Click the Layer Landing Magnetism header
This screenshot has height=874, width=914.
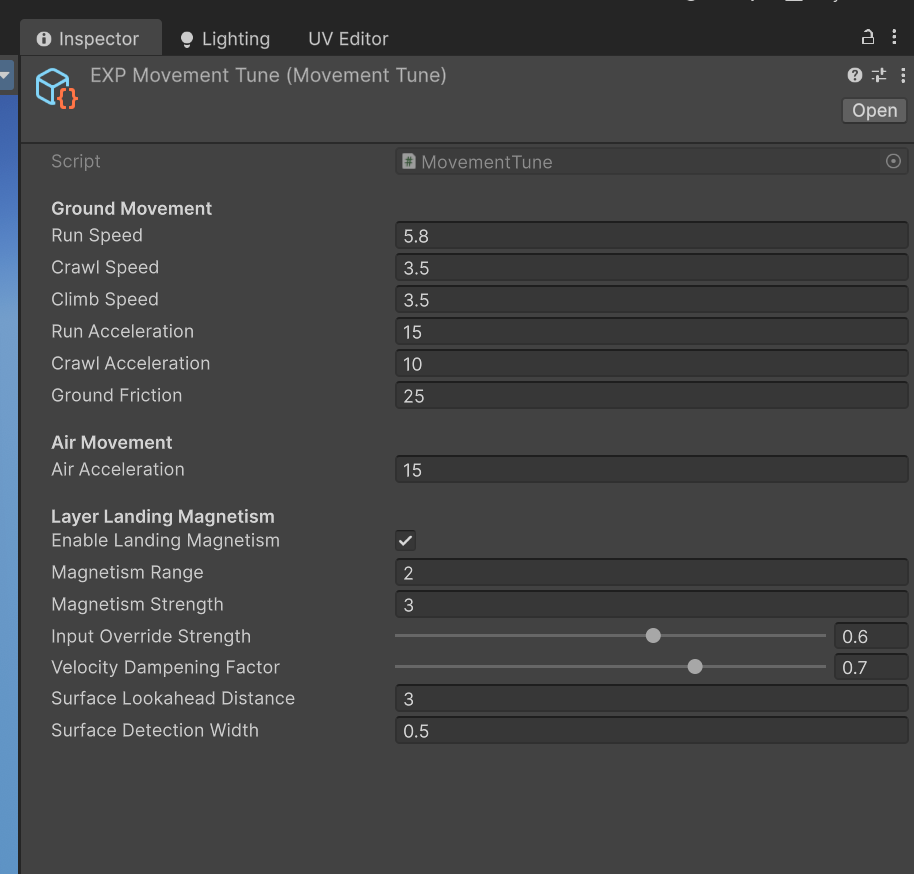point(163,517)
